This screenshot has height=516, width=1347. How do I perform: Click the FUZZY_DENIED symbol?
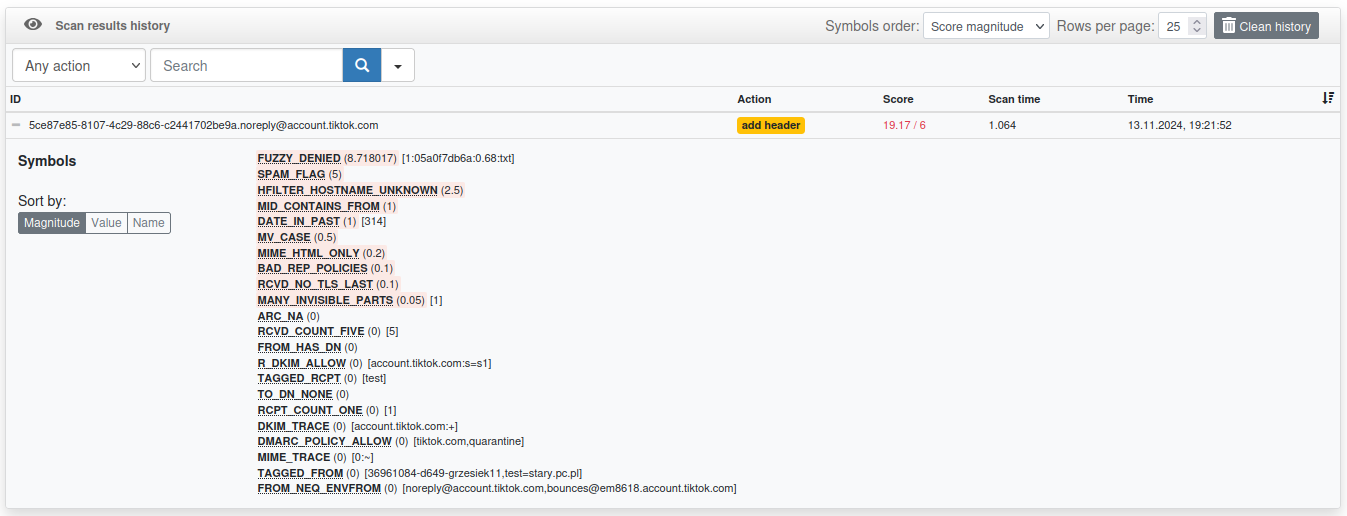pos(299,158)
